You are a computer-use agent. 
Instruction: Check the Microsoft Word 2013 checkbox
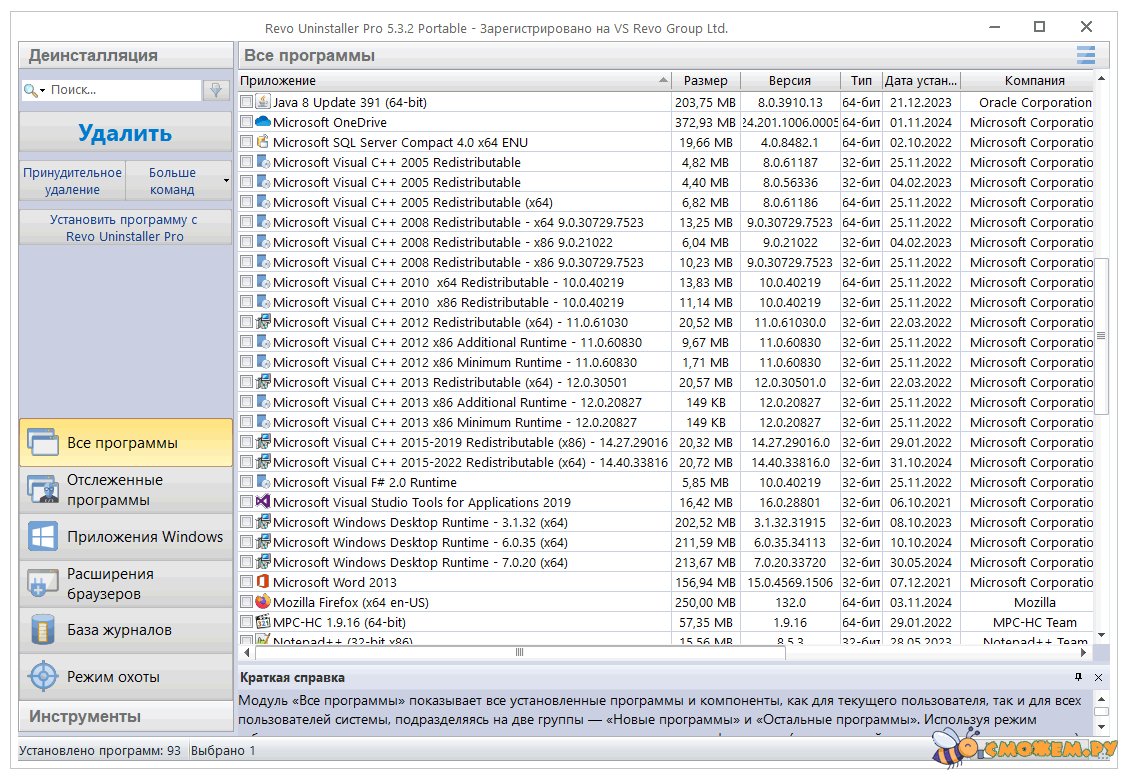pyautogui.click(x=247, y=582)
